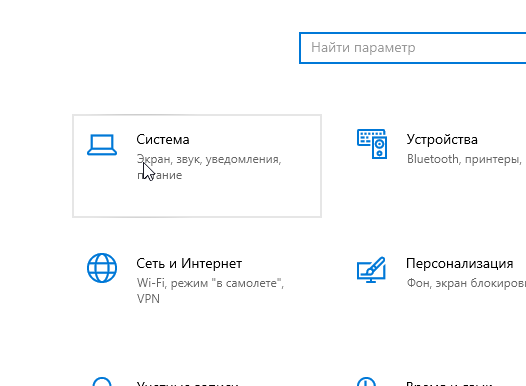Click the text "Фон, экран блокировки"
Screen dimensions: 526x386
(466, 283)
